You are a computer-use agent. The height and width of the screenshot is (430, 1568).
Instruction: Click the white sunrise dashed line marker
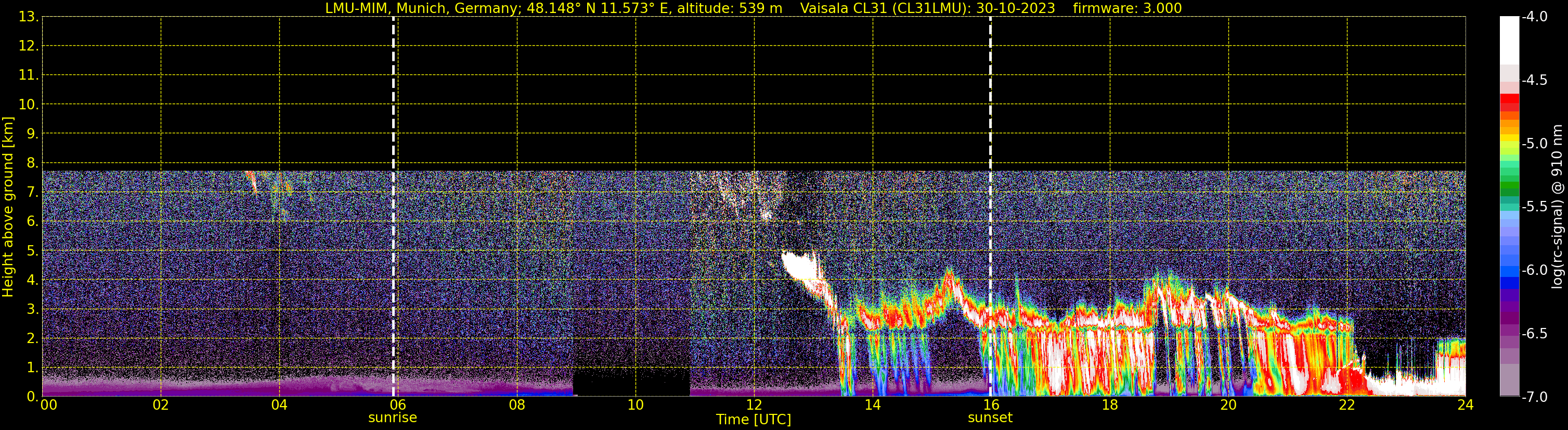click(393, 207)
